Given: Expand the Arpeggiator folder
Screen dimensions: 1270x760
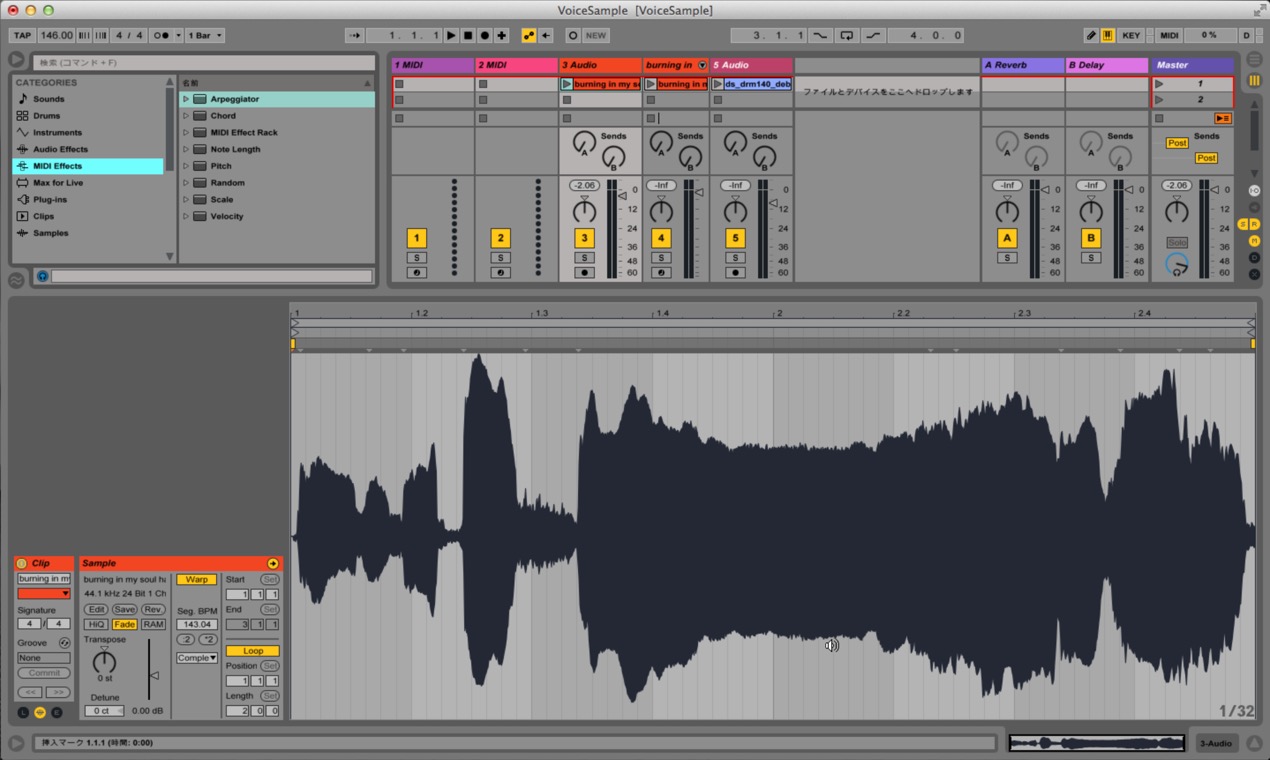Looking at the screenshot, I should (186, 99).
